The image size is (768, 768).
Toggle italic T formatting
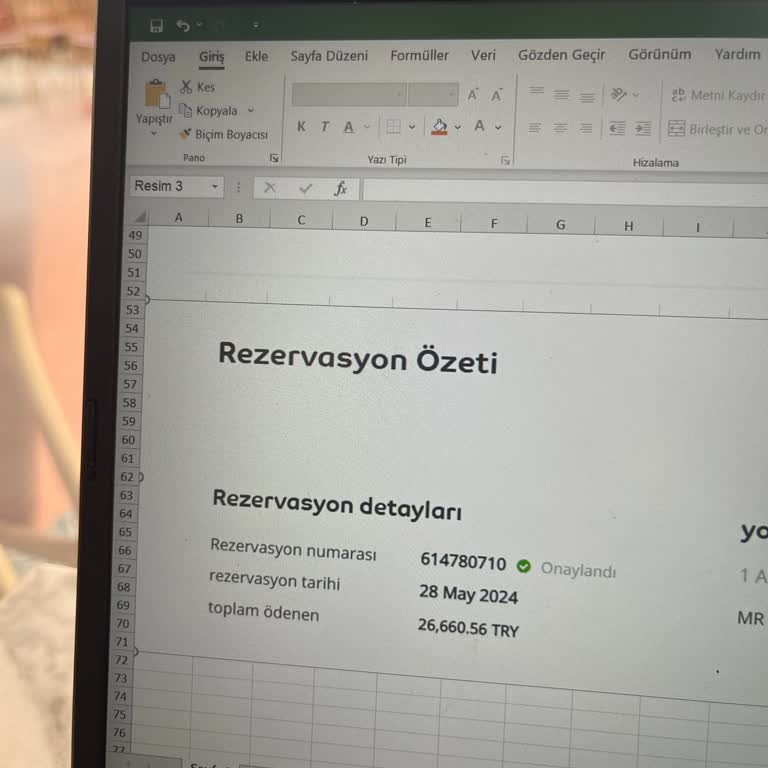click(x=325, y=127)
